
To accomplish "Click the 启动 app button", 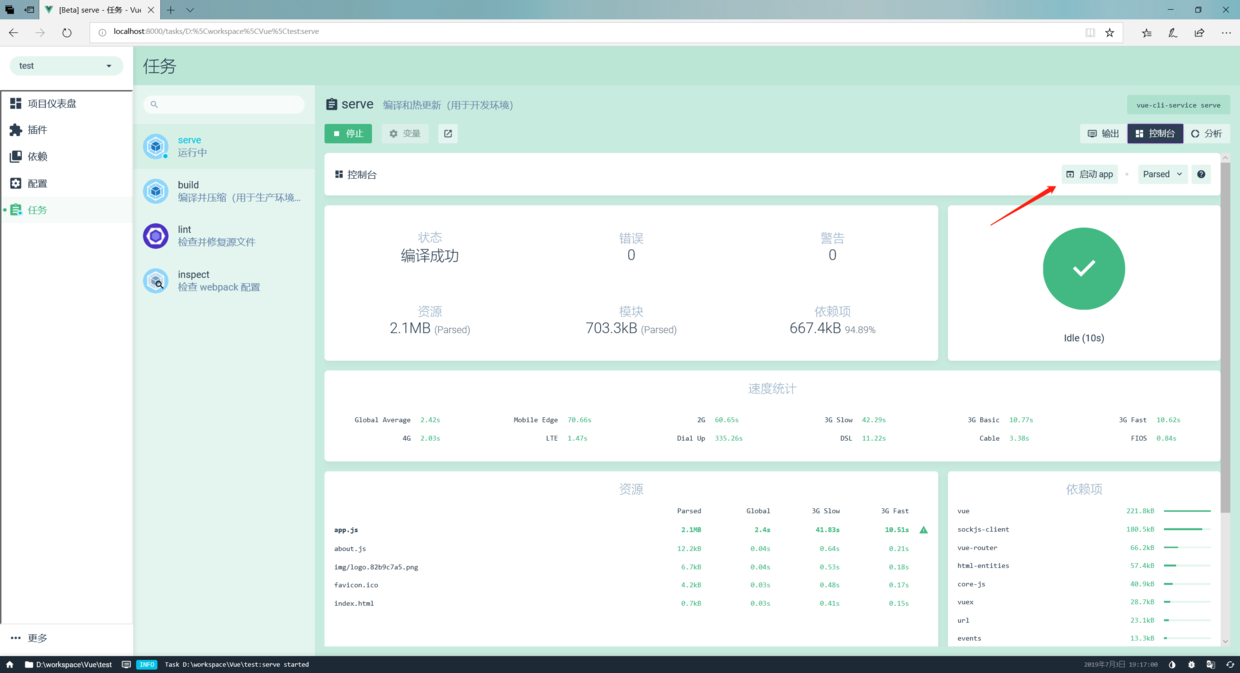I will point(1090,174).
